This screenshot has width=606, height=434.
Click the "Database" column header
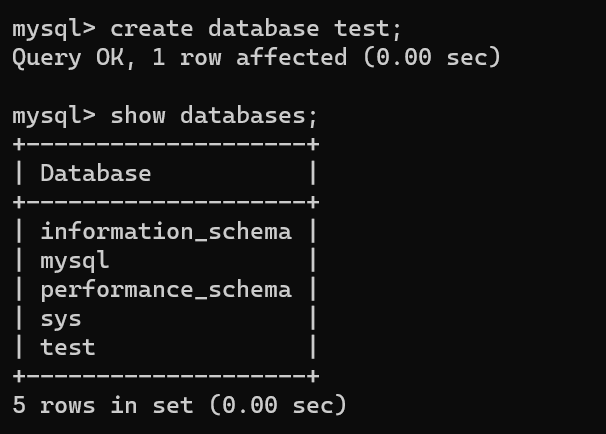pos(96,173)
